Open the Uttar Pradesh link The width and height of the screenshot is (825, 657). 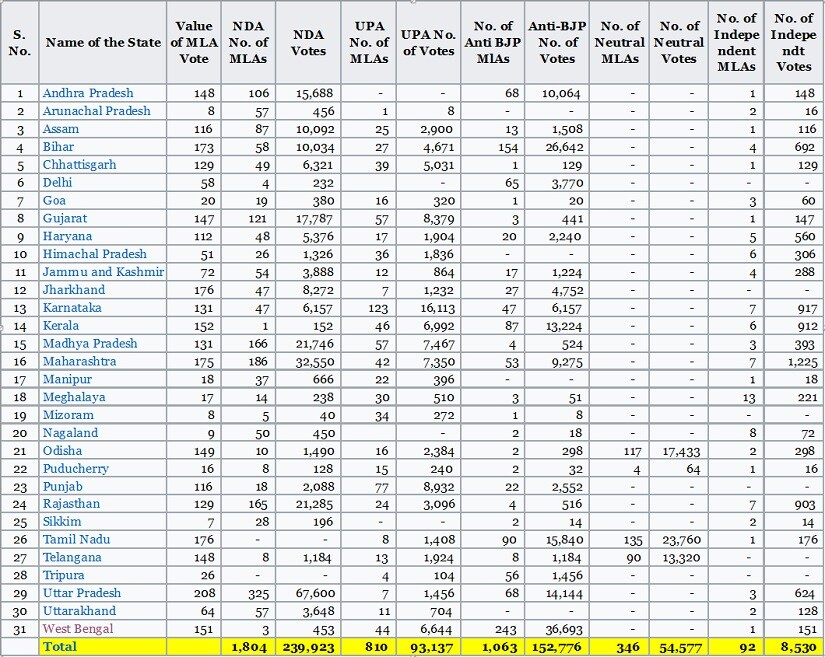point(82,593)
